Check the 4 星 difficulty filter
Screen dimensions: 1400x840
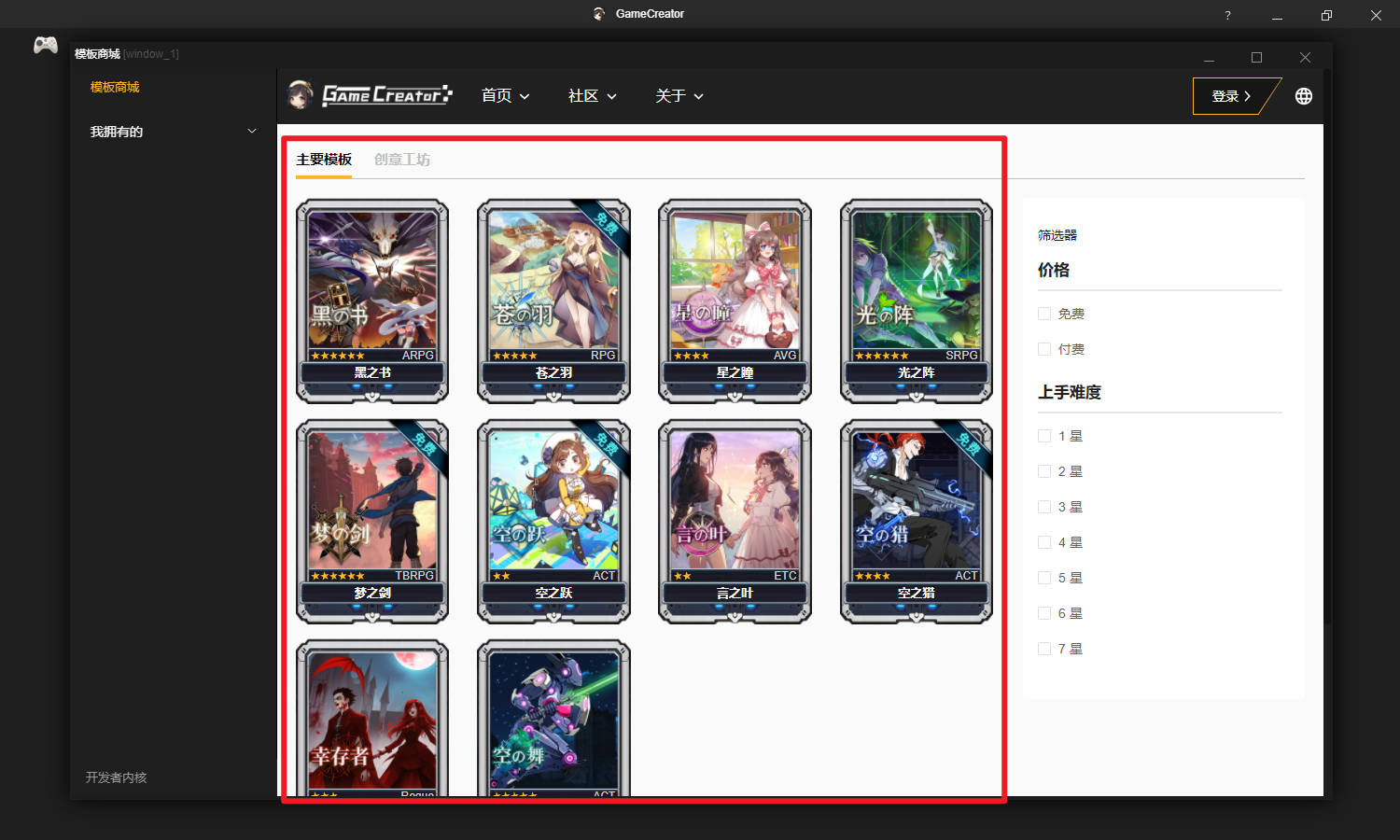tap(1044, 542)
